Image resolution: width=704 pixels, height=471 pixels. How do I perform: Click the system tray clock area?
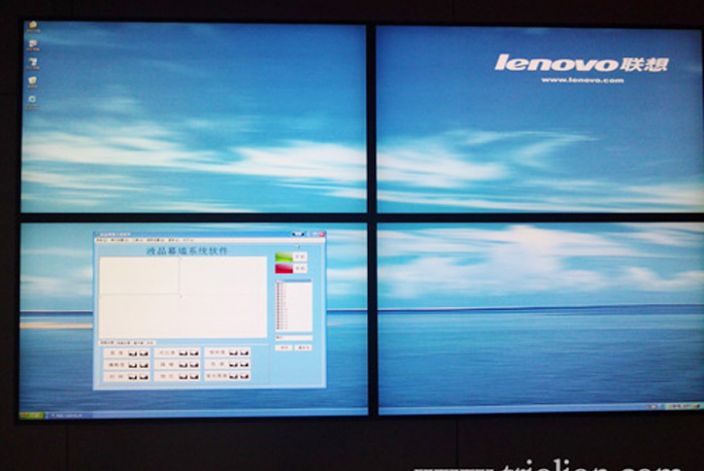pyautogui.click(x=686, y=406)
